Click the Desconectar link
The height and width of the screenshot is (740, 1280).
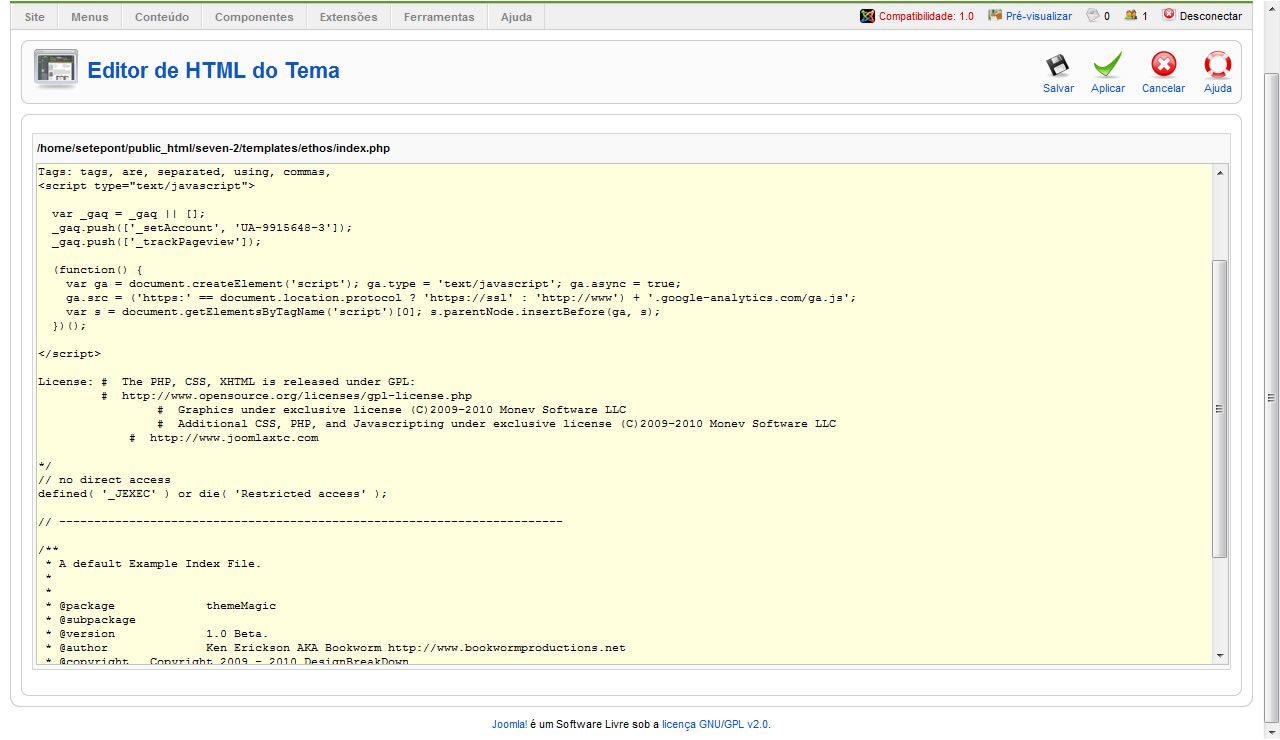pyautogui.click(x=1211, y=17)
